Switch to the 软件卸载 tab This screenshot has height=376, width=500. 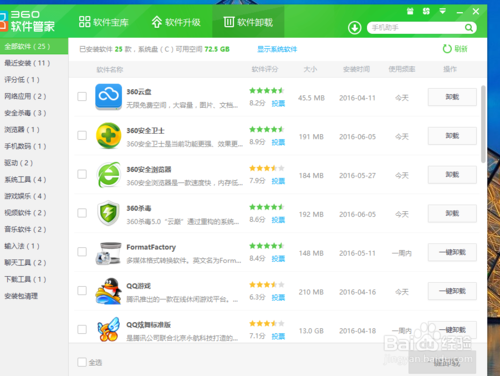point(248,22)
